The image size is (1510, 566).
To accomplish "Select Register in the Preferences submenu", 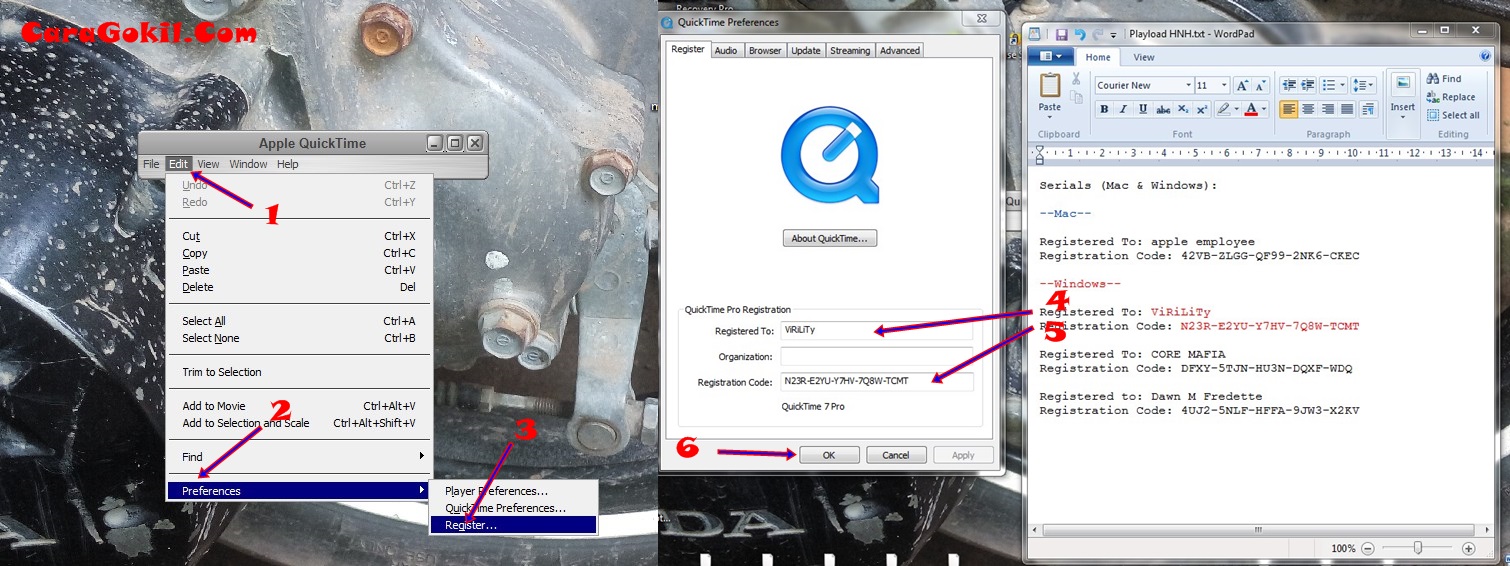I will tap(513, 525).
